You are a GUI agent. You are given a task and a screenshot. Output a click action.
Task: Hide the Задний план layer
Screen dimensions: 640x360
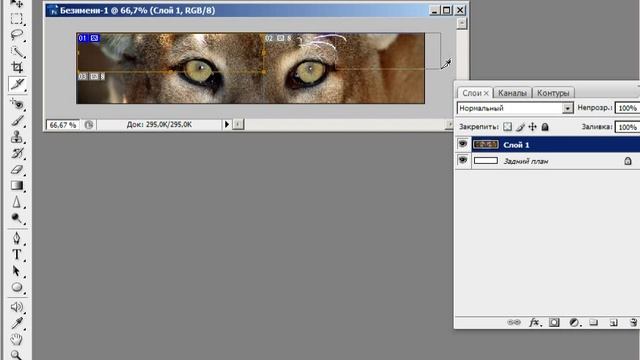click(x=462, y=160)
